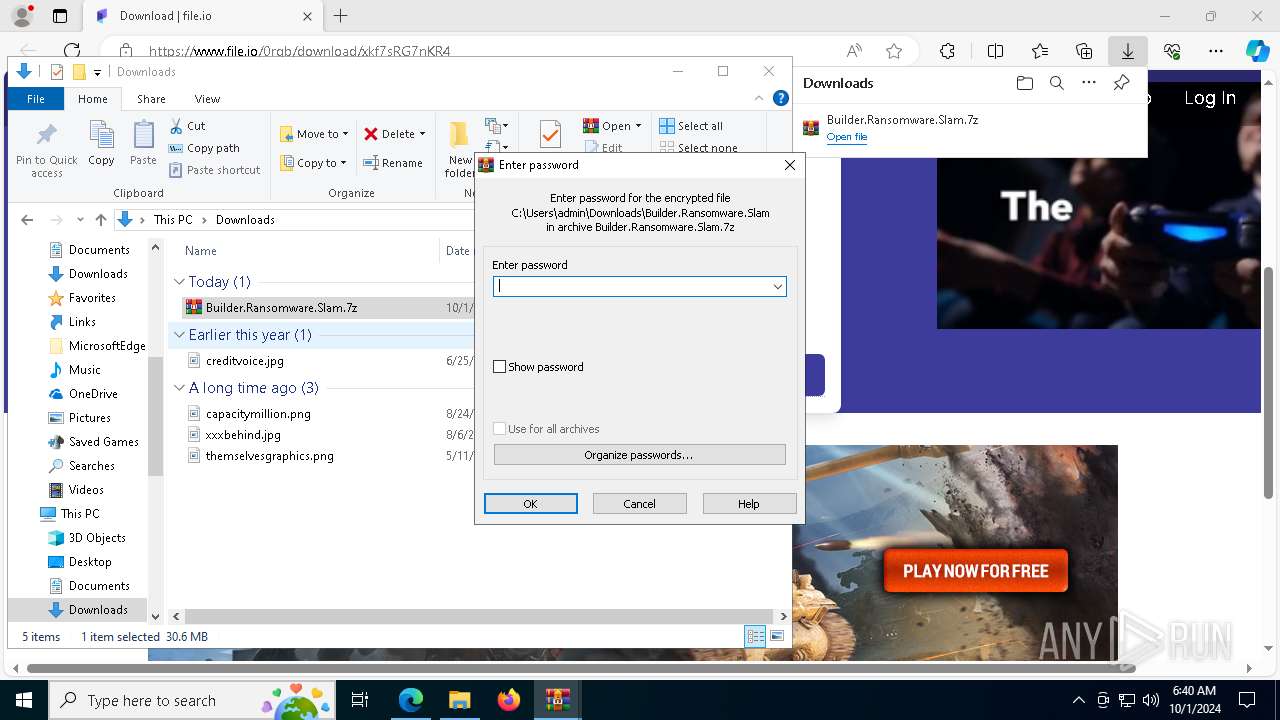Click Download | file.io browser tab
Screen dimensions: 1280x720
(203, 16)
